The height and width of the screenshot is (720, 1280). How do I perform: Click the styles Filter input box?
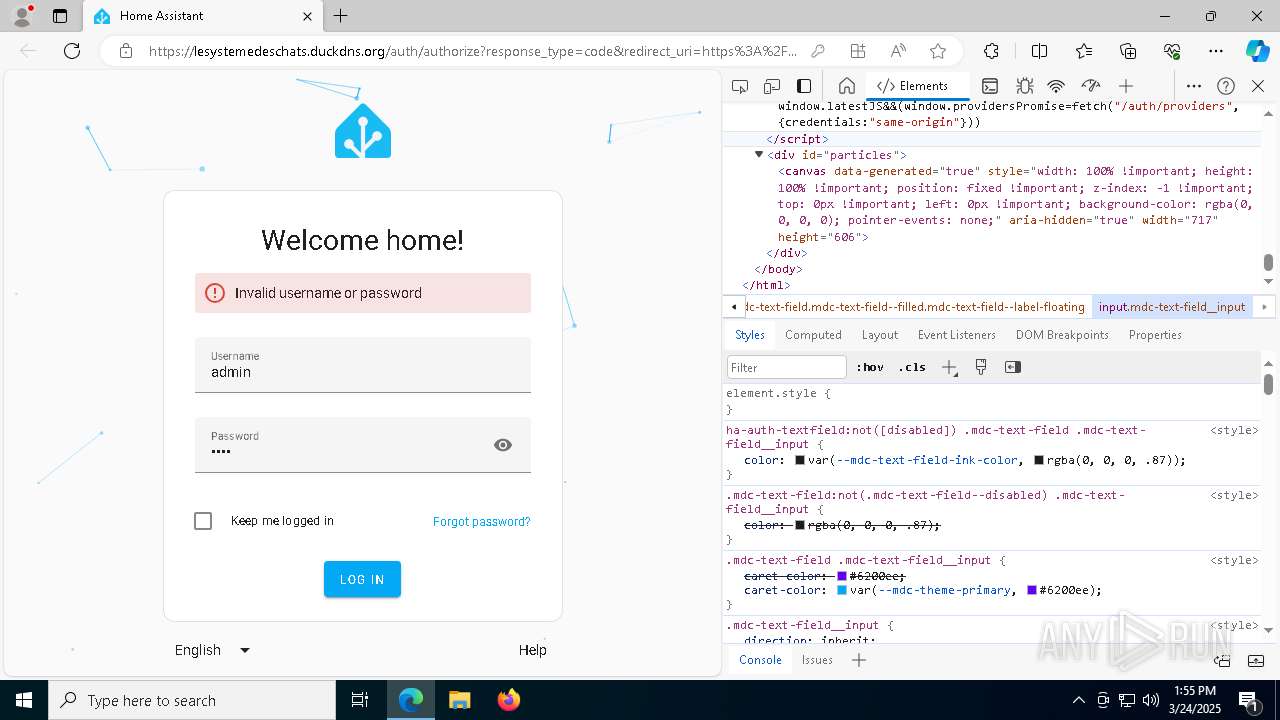pos(787,367)
